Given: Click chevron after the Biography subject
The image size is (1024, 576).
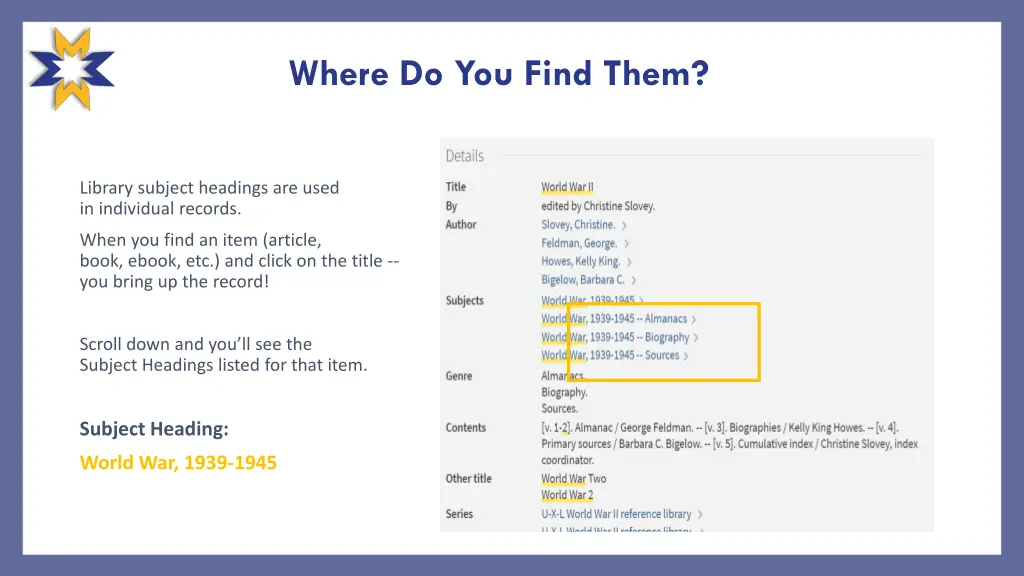Looking at the screenshot, I should (696, 338).
